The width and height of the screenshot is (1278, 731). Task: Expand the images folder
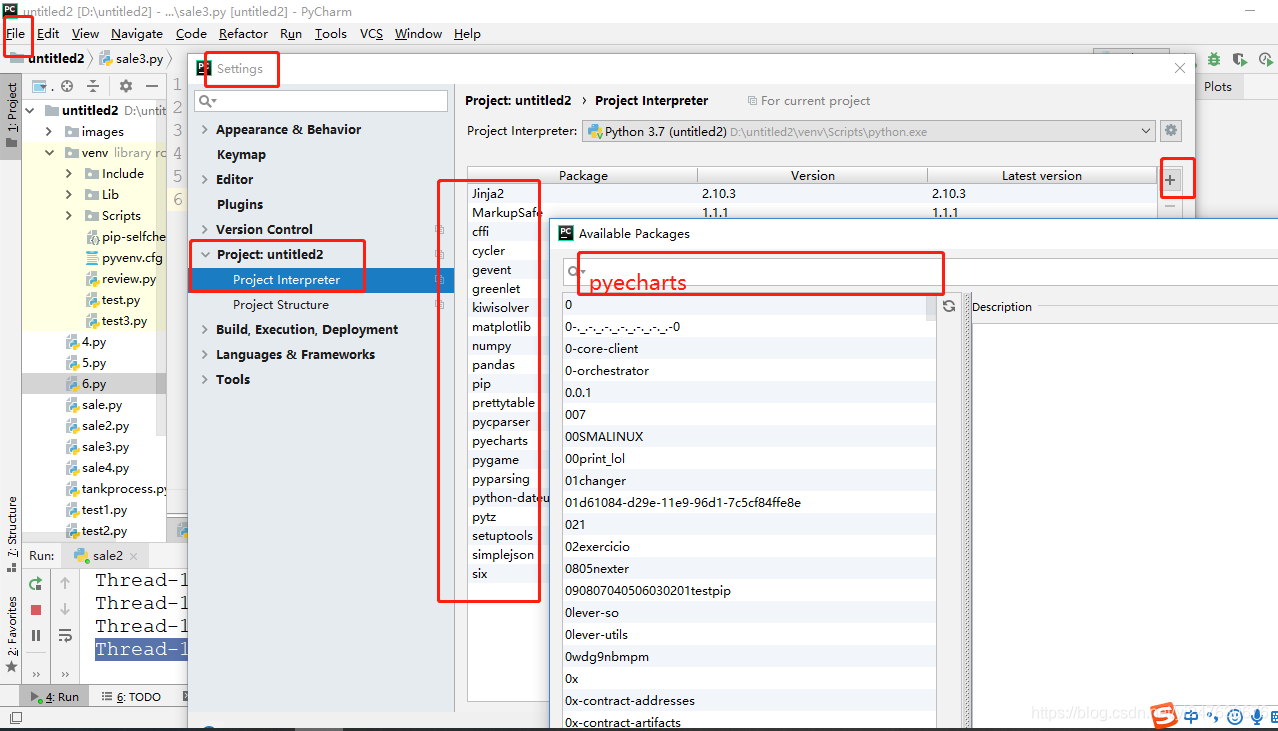[48, 132]
